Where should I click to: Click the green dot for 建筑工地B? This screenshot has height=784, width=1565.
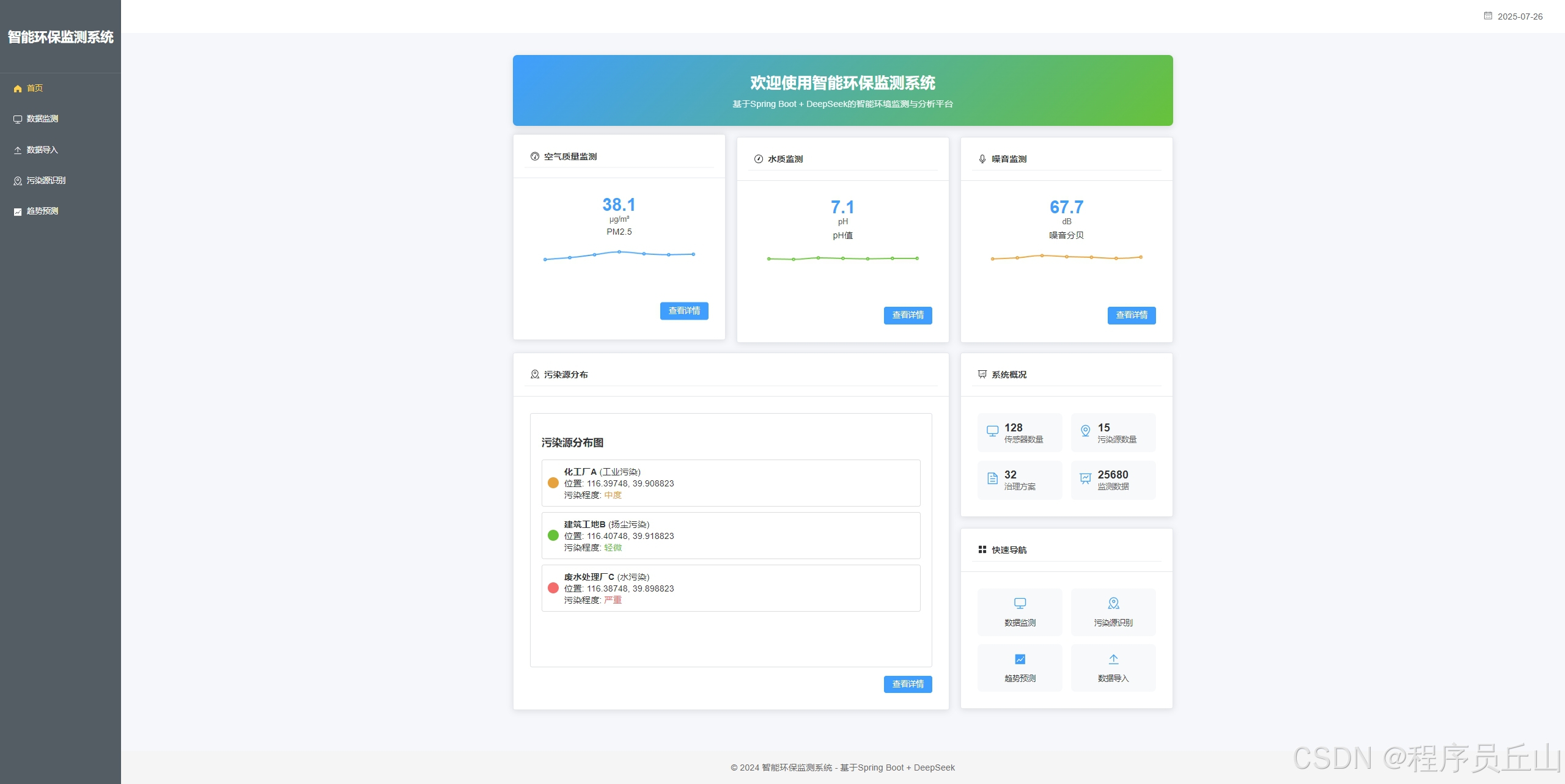pos(553,535)
